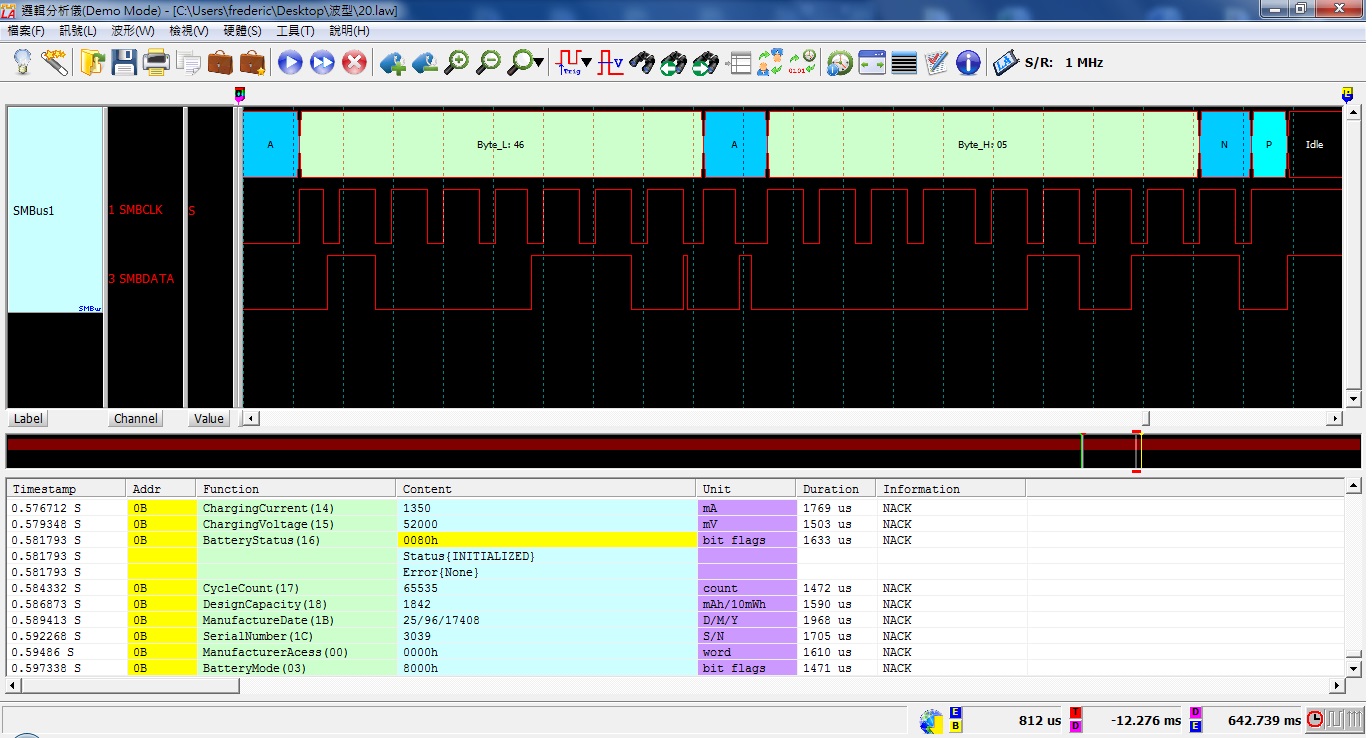The height and width of the screenshot is (738, 1372).
Task: Click the Trig trigger waveform icon
Action: click(569, 63)
